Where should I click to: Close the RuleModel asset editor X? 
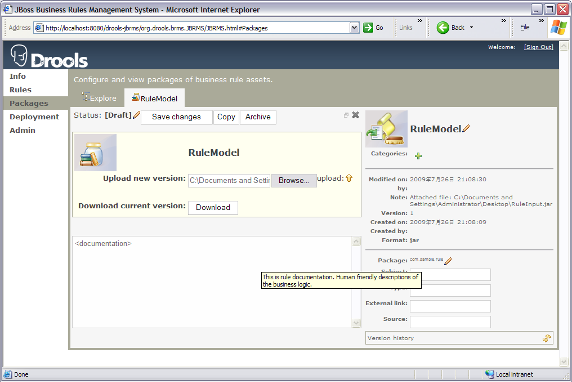tap(355, 115)
